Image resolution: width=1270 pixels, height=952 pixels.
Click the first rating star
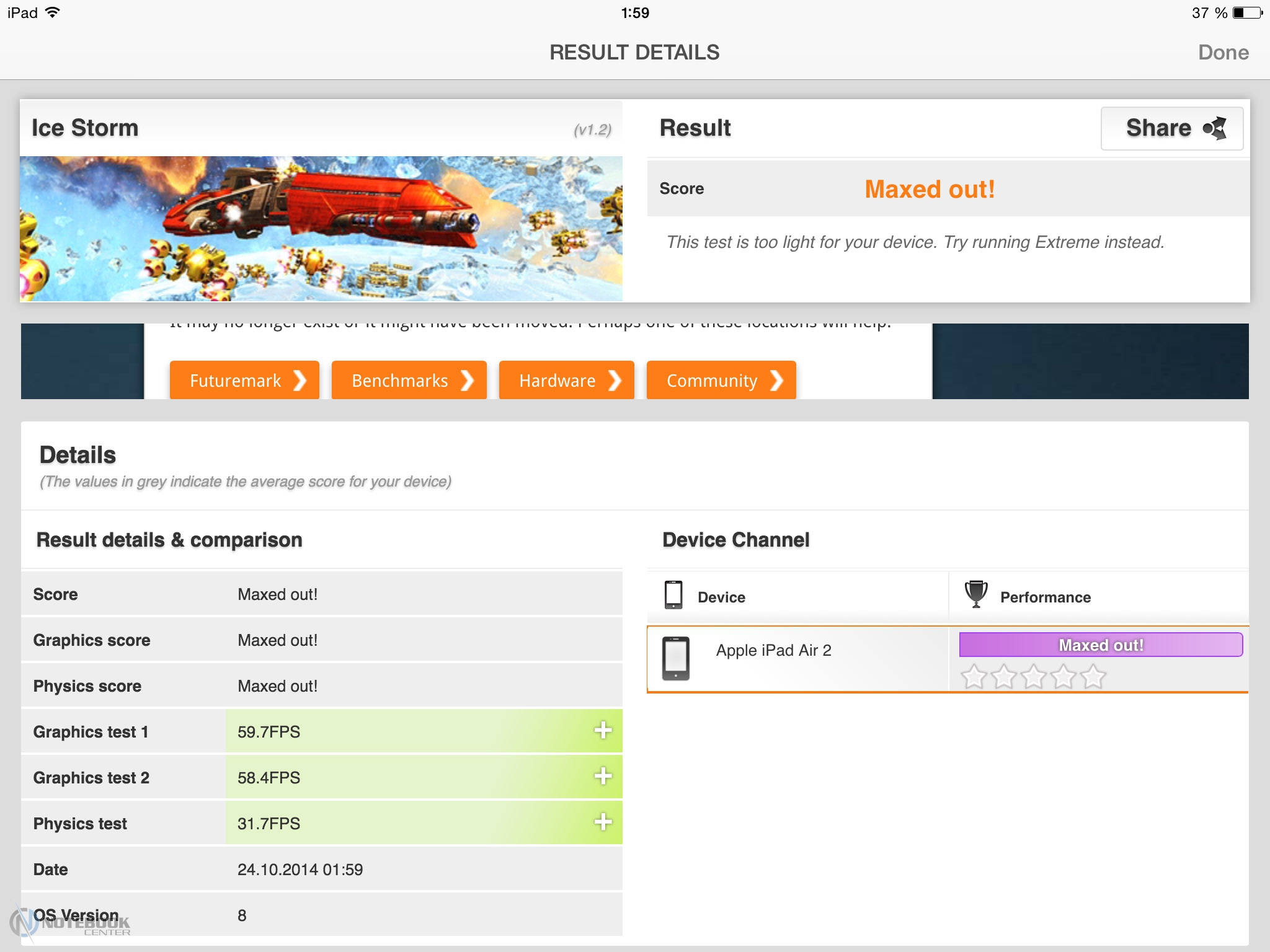pyautogui.click(x=974, y=676)
